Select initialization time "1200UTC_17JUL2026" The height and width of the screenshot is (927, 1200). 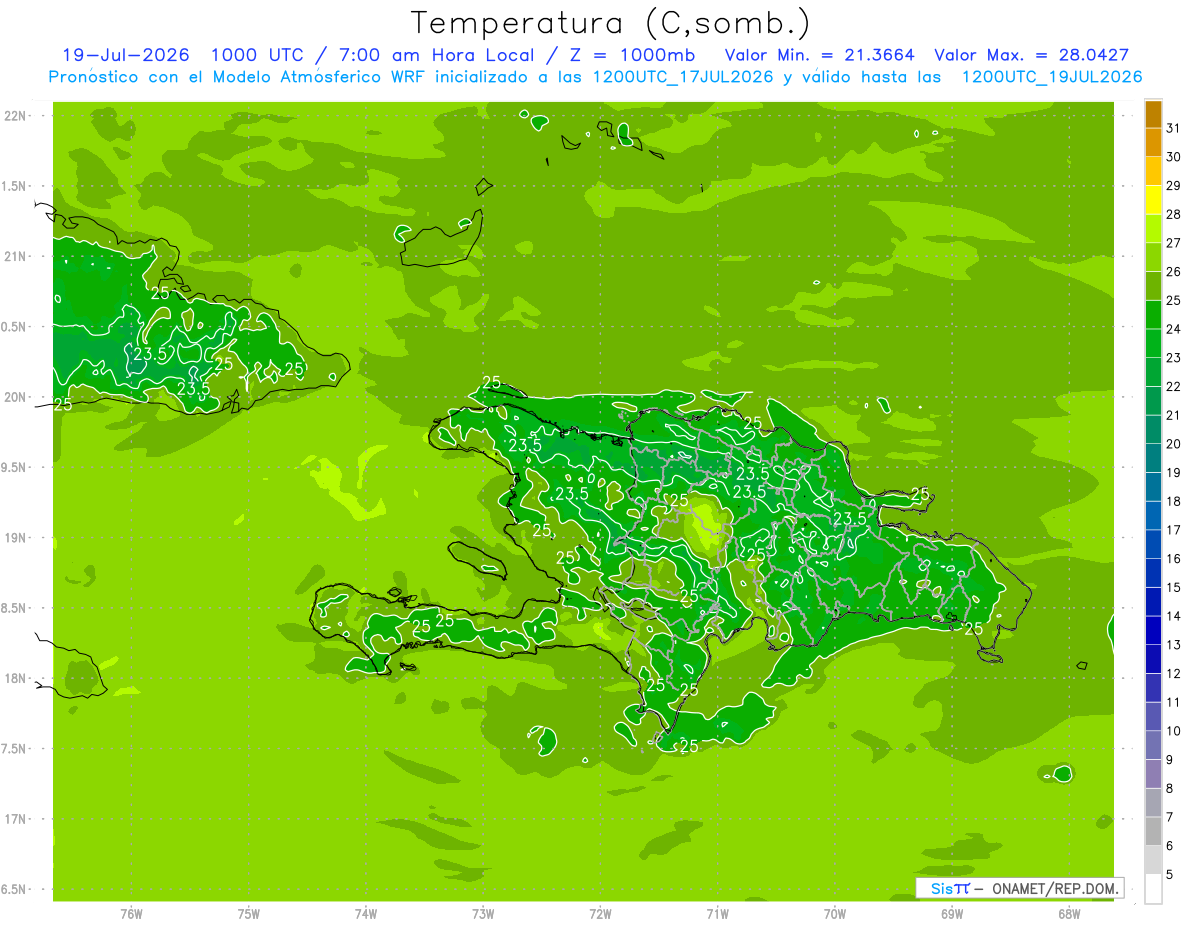click(683, 77)
